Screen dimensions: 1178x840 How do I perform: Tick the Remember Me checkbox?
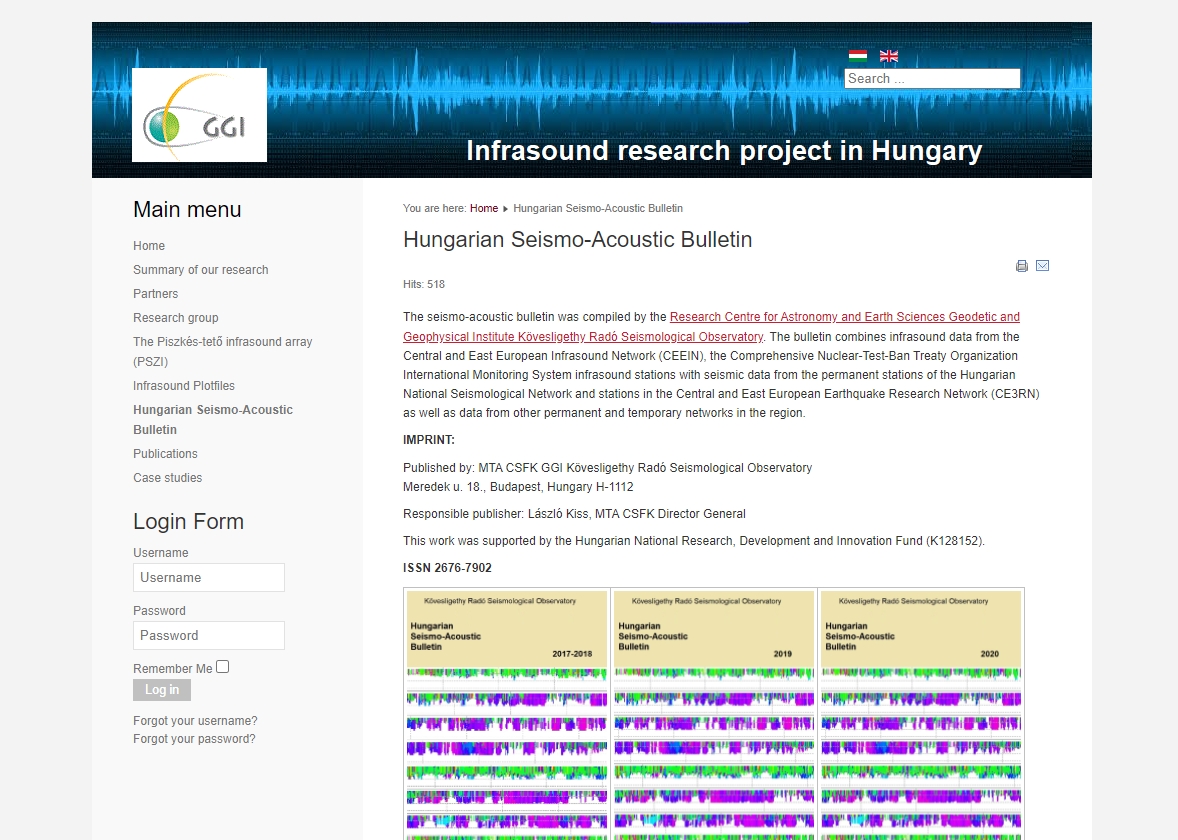(x=222, y=666)
